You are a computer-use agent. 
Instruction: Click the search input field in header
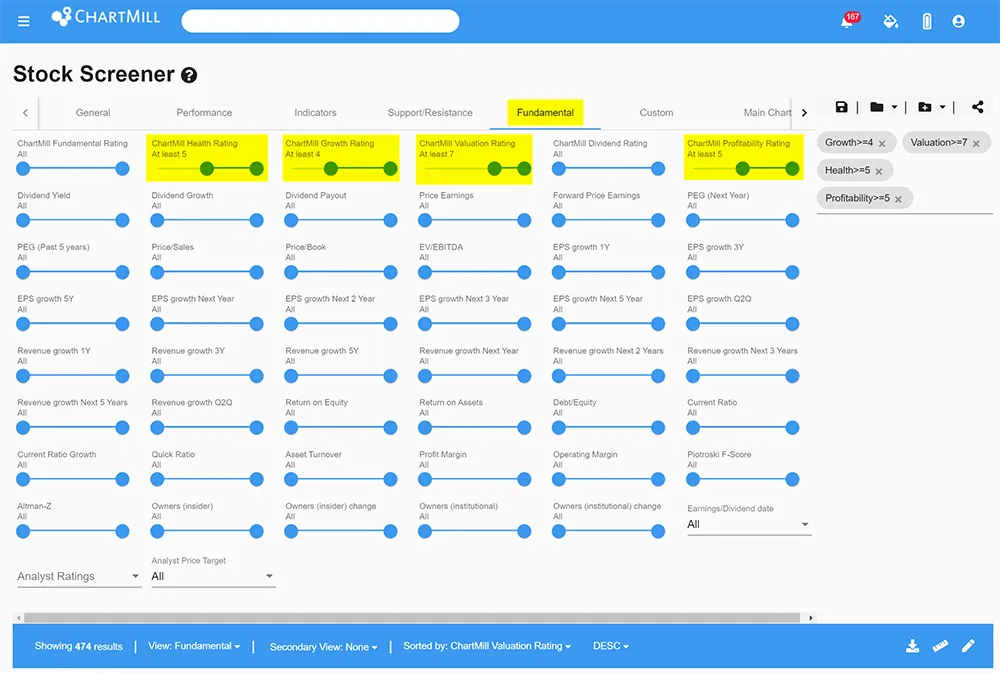click(320, 21)
